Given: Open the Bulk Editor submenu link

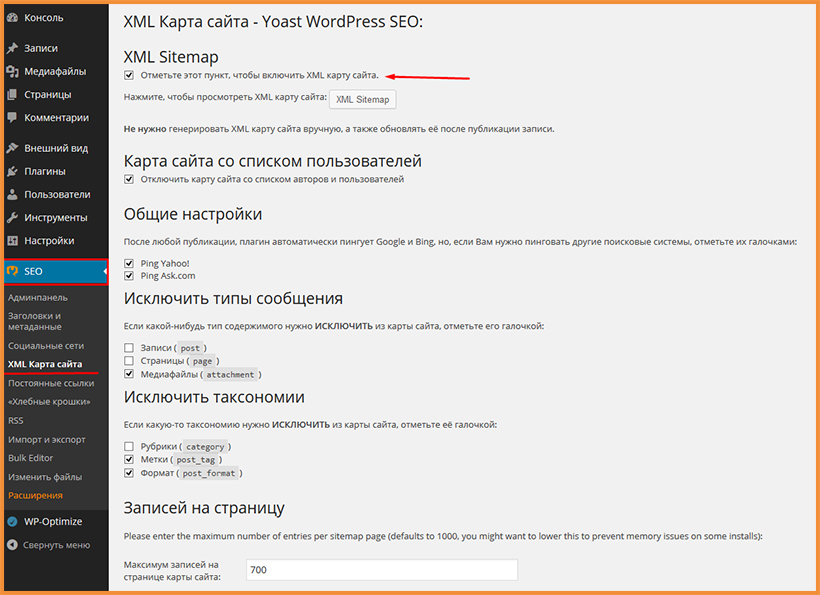Looking at the screenshot, I should 30,458.
